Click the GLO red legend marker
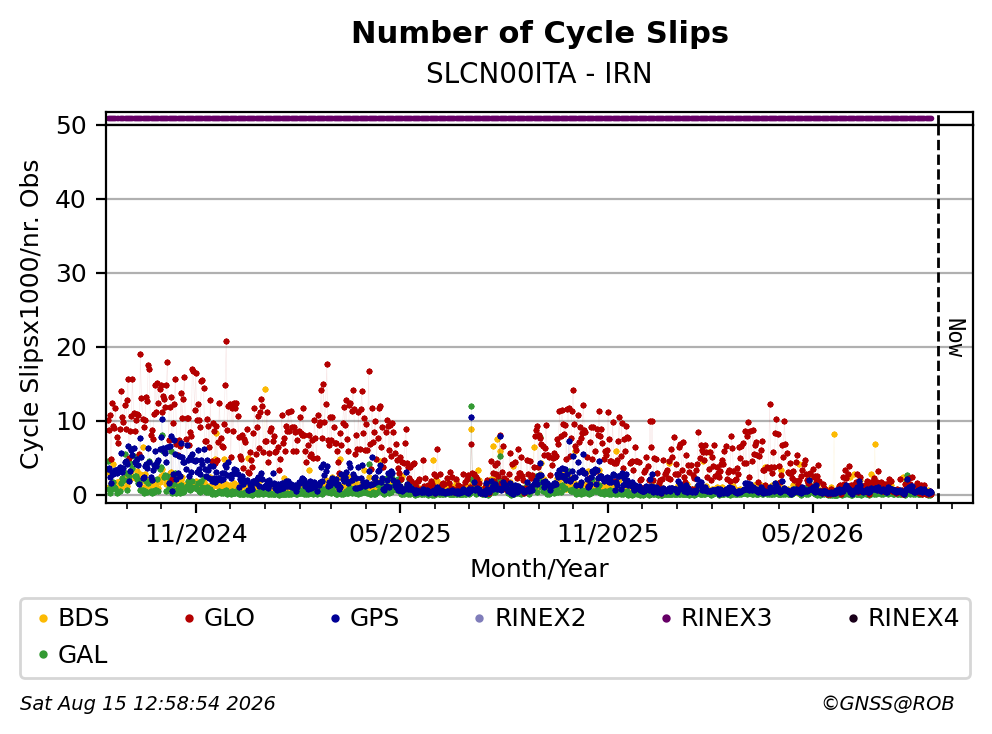The height and width of the screenshot is (734, 992). click(189, 618)
